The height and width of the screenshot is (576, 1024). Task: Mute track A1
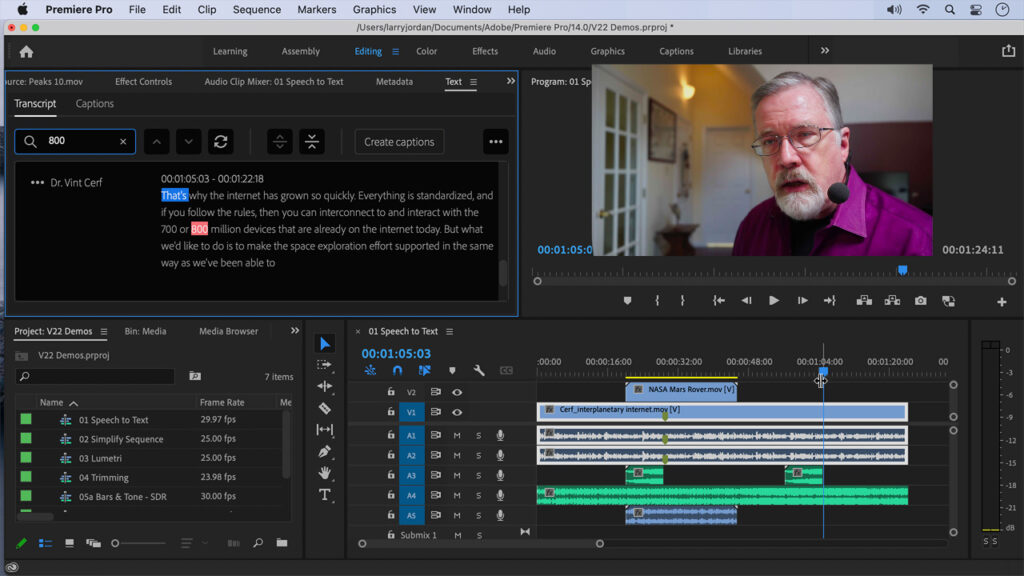coord(457,436)
